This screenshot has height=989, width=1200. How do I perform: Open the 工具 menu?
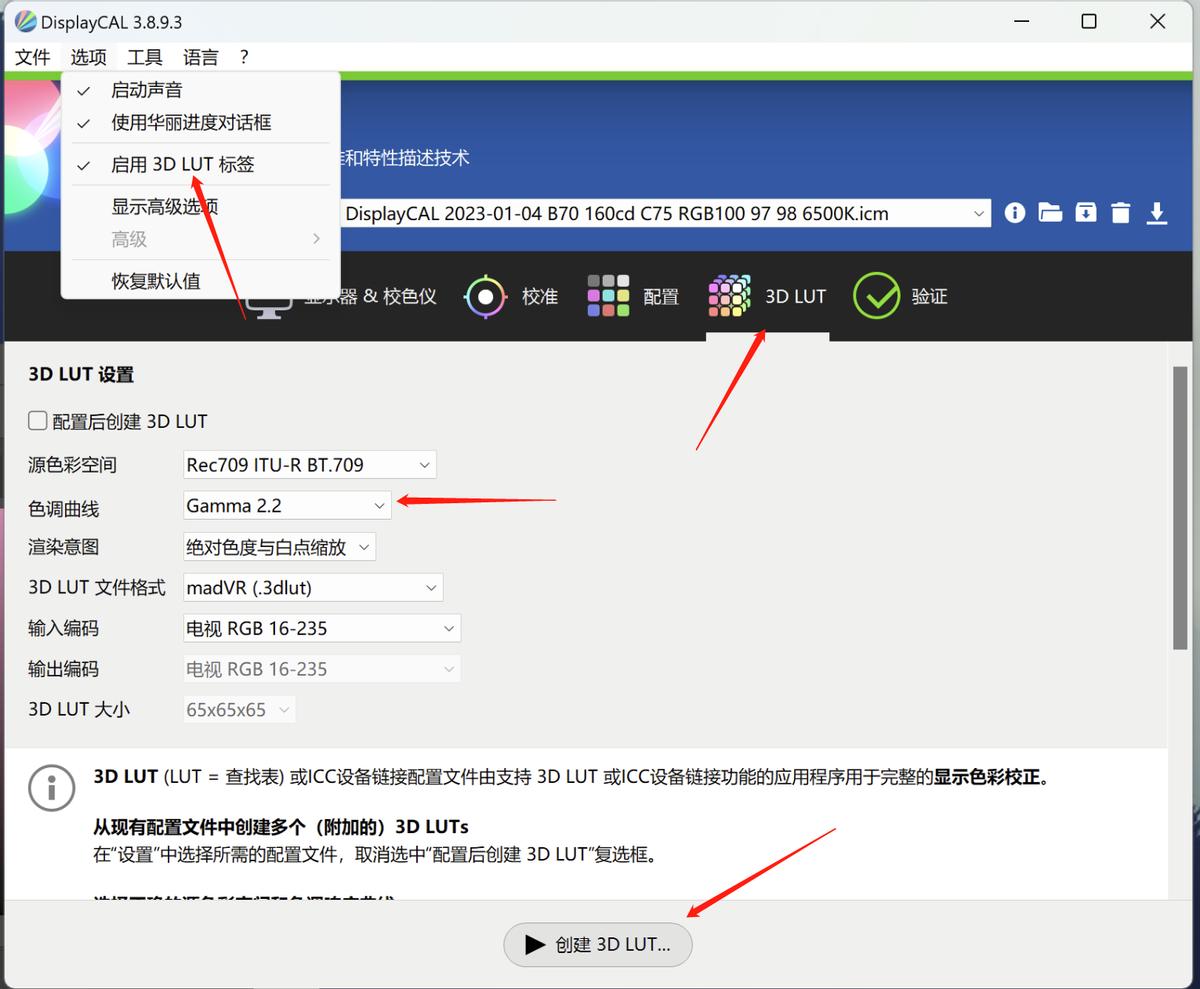(144, 57)
